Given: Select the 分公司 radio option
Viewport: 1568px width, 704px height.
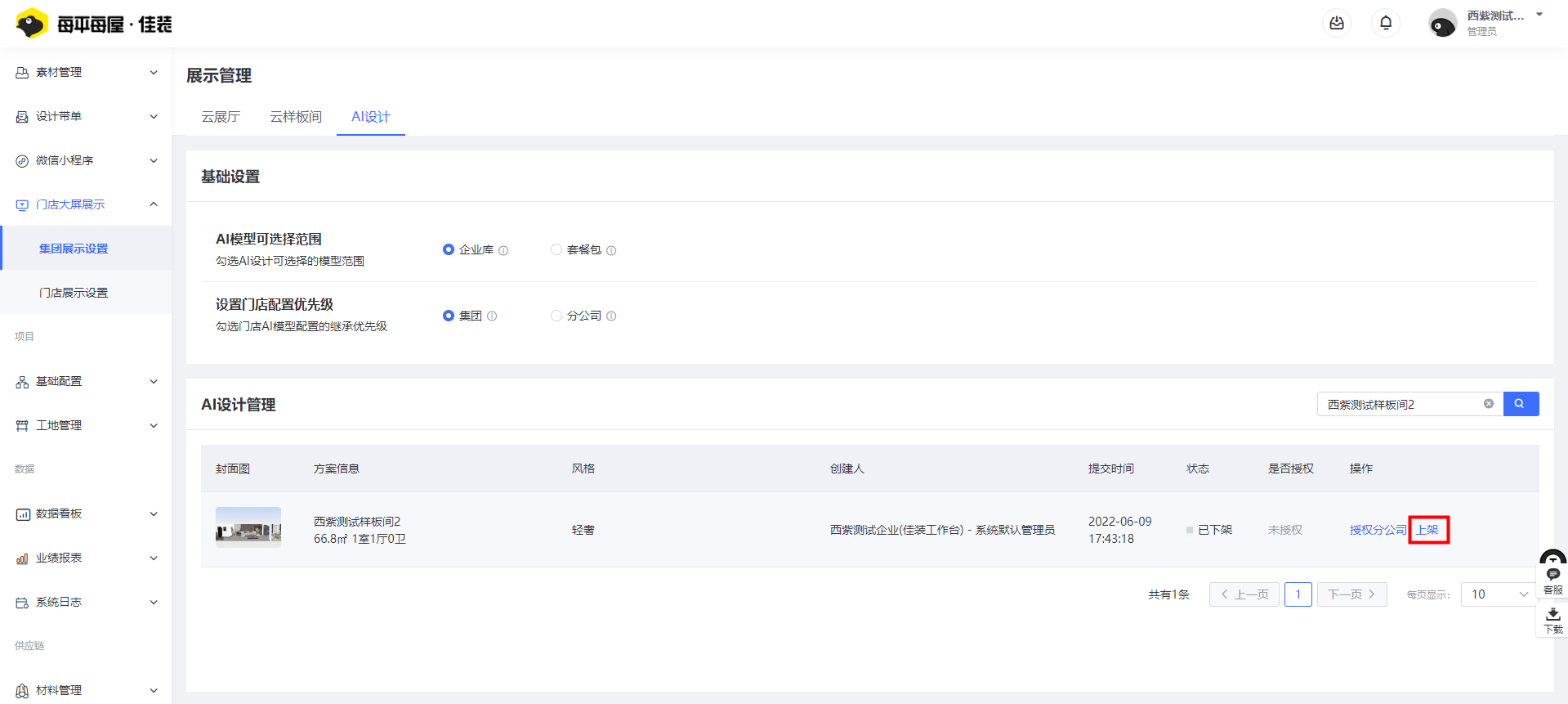Looking at the screenshot, I should coord(556,316).
